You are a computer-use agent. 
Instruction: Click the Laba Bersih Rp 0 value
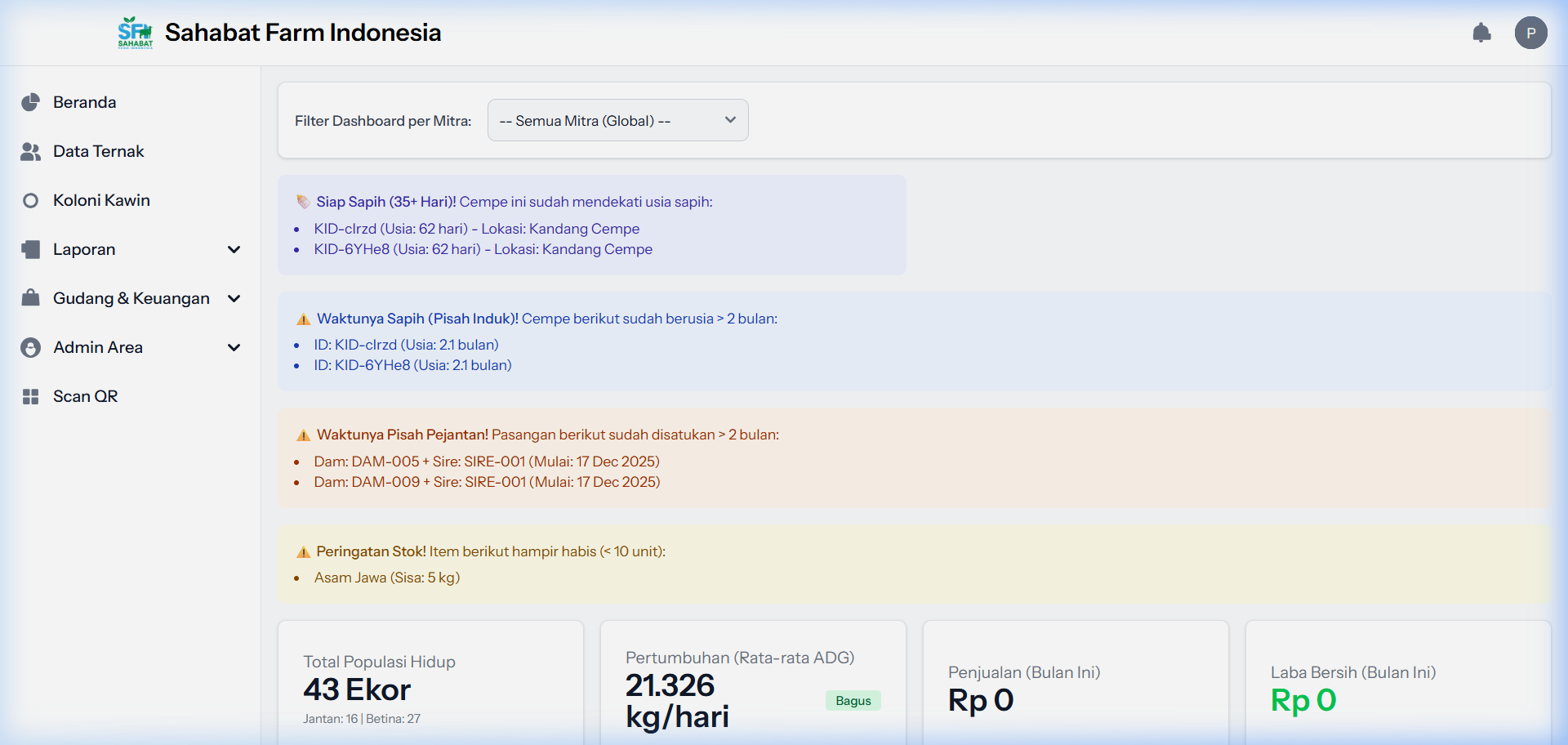click(1303, 701)
